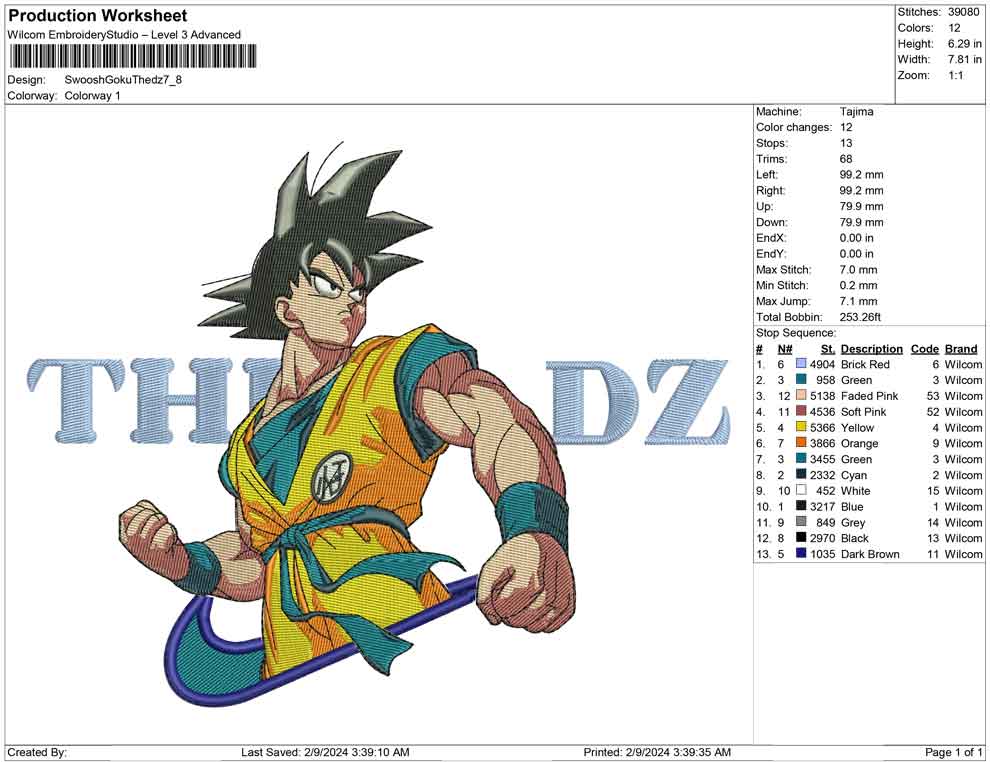The image size is (990, 762).
Task: Select the Up value 79.9 mm
Action: [x=862, y=206]
